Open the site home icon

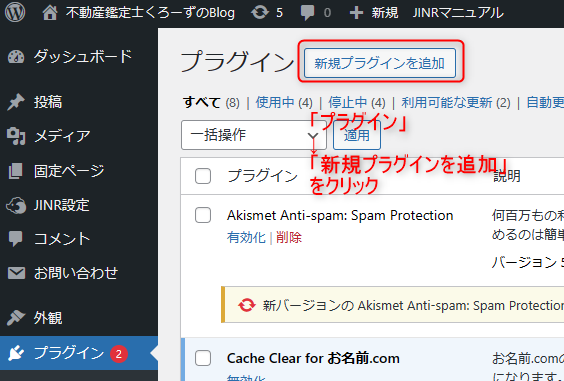(x=50, y=13)
